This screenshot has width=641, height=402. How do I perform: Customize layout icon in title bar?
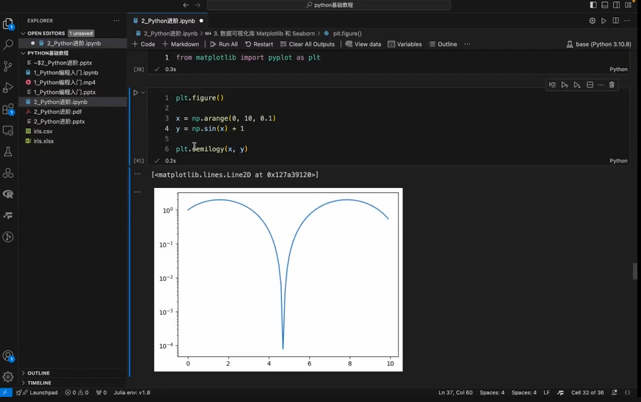pyautogui.click(x=628, y=5)
